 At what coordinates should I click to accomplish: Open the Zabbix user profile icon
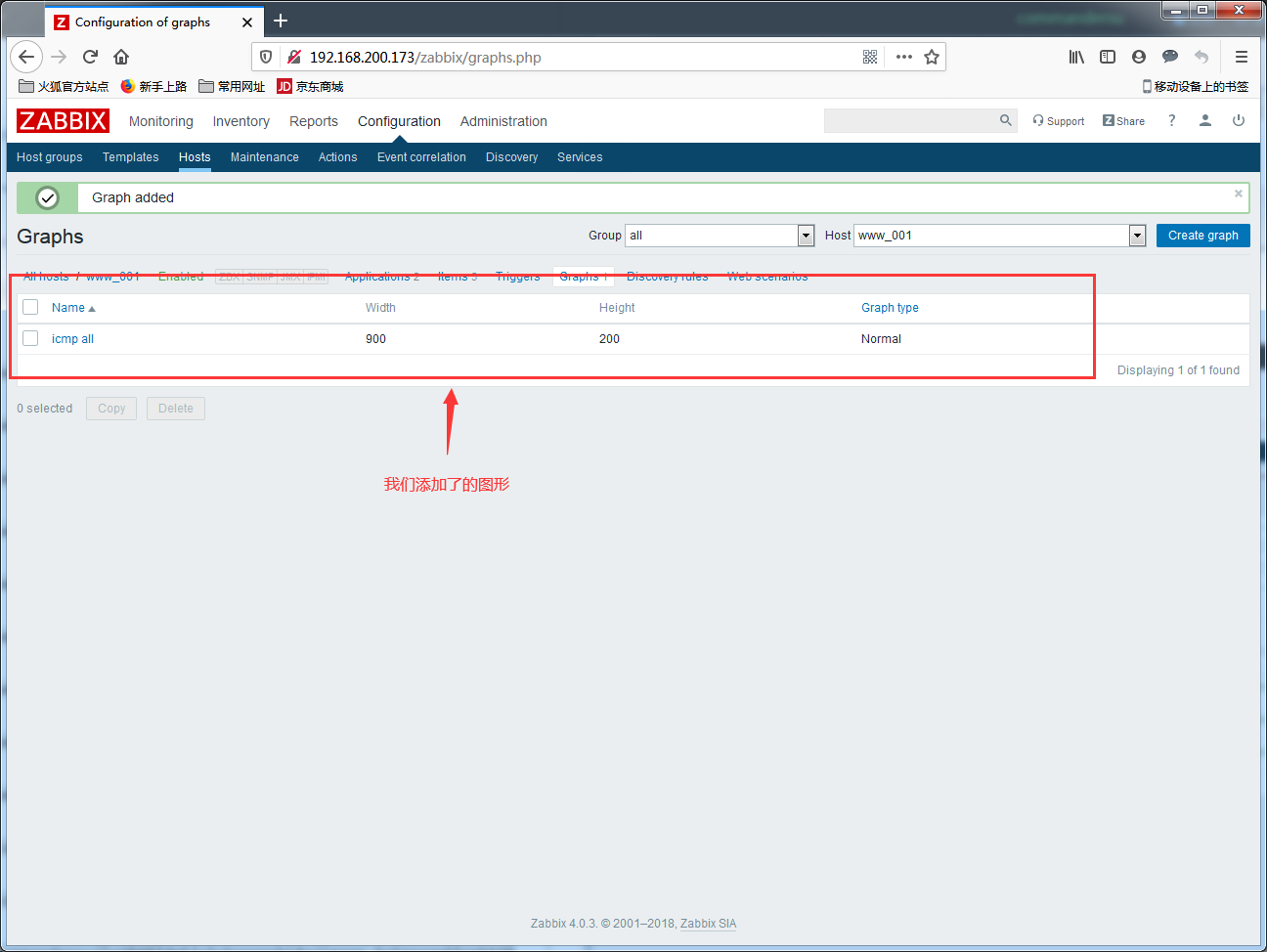click(1205, 120)
